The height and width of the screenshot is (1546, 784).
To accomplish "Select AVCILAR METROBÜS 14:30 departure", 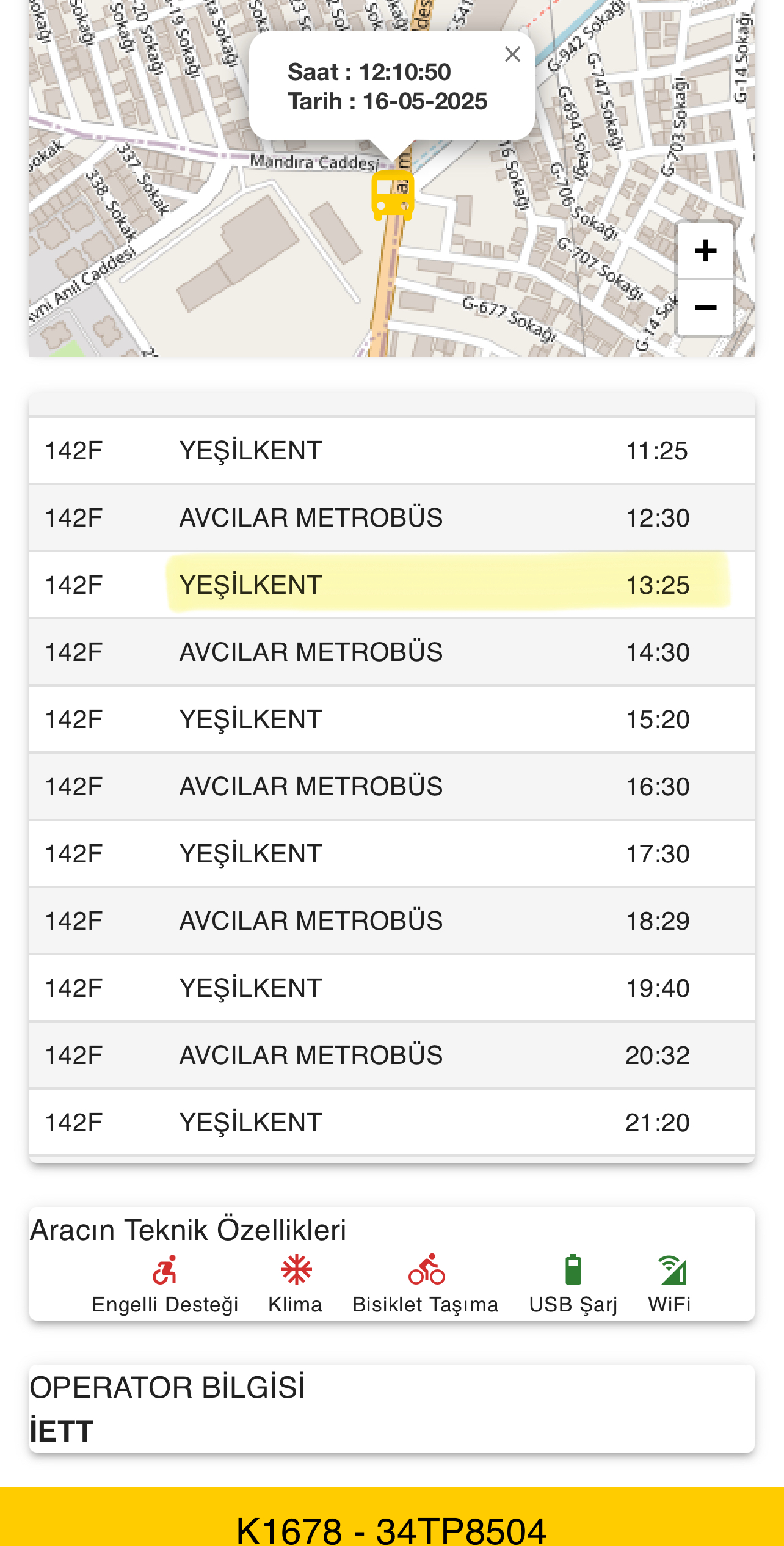I will (x=392, y=652).
